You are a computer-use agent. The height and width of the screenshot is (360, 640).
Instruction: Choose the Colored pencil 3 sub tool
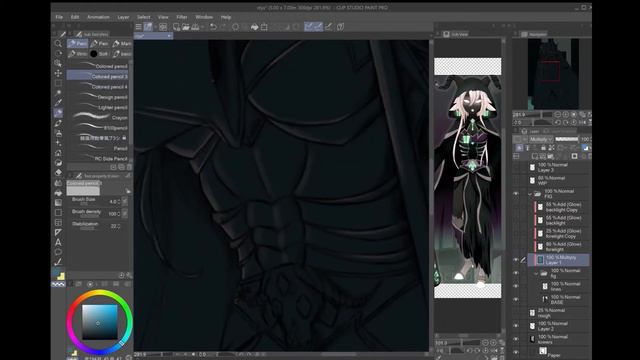pos(98,76)
